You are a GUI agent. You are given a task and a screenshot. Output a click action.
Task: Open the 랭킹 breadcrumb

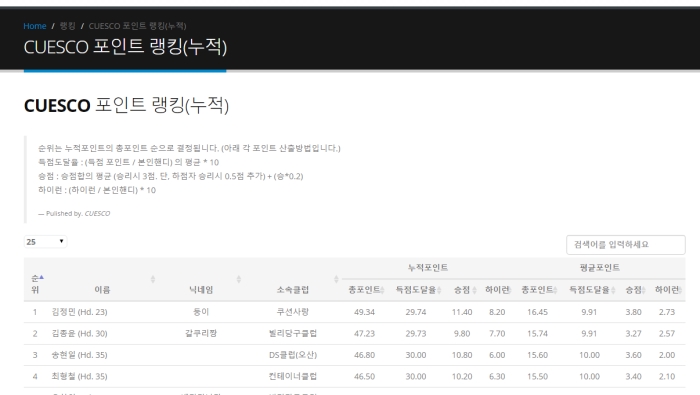pos(67,26)
